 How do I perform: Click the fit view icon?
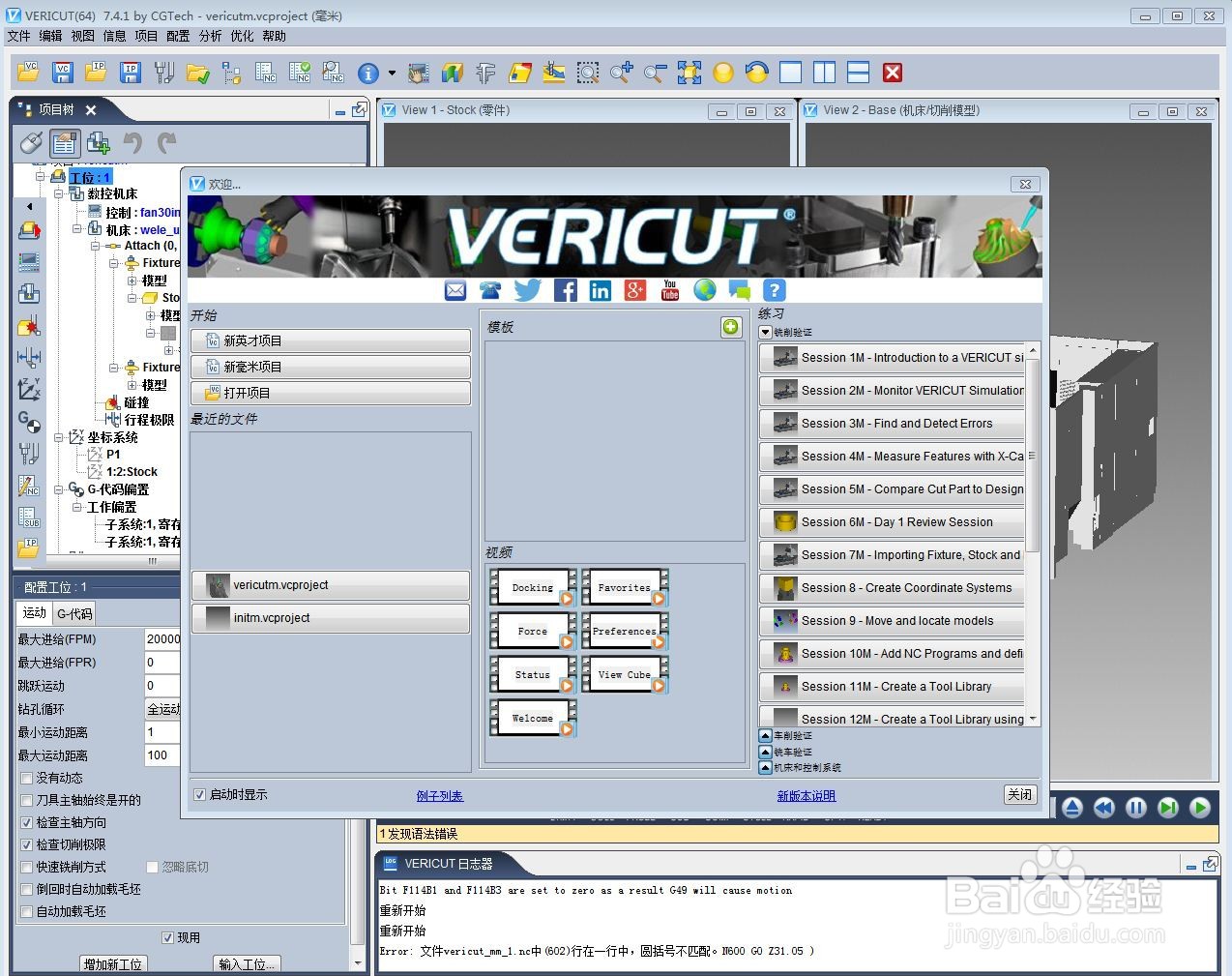tap(689, 73)
